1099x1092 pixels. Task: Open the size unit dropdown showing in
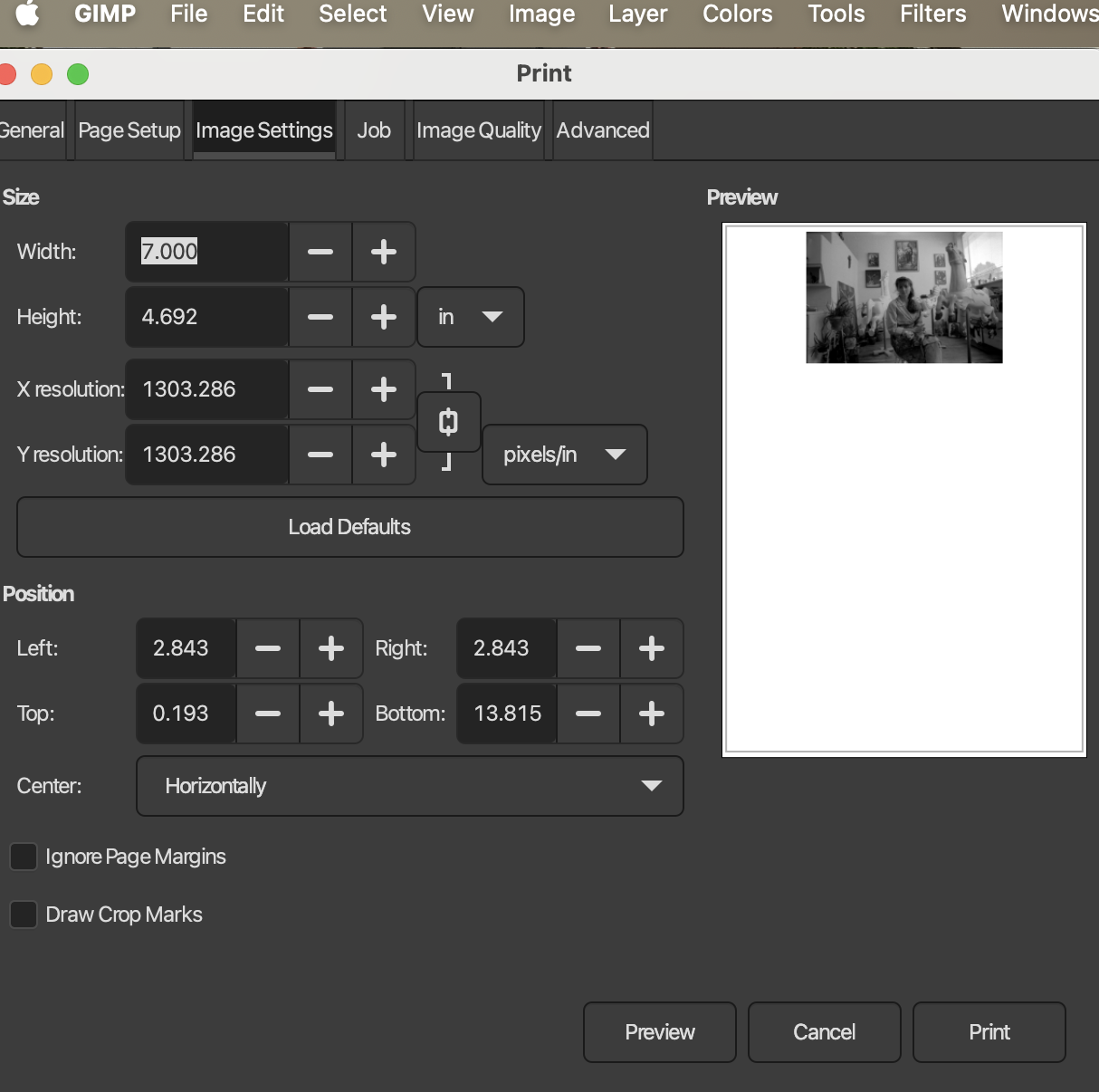point(470,317)
